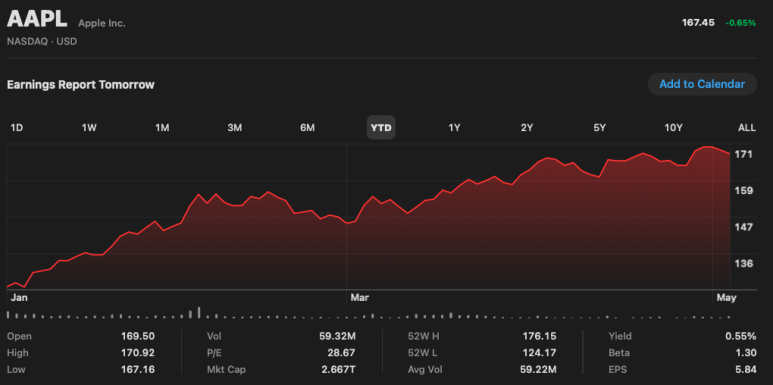Click the EPS label
This screenshot has width=773, height=385.
click(618, 369)
